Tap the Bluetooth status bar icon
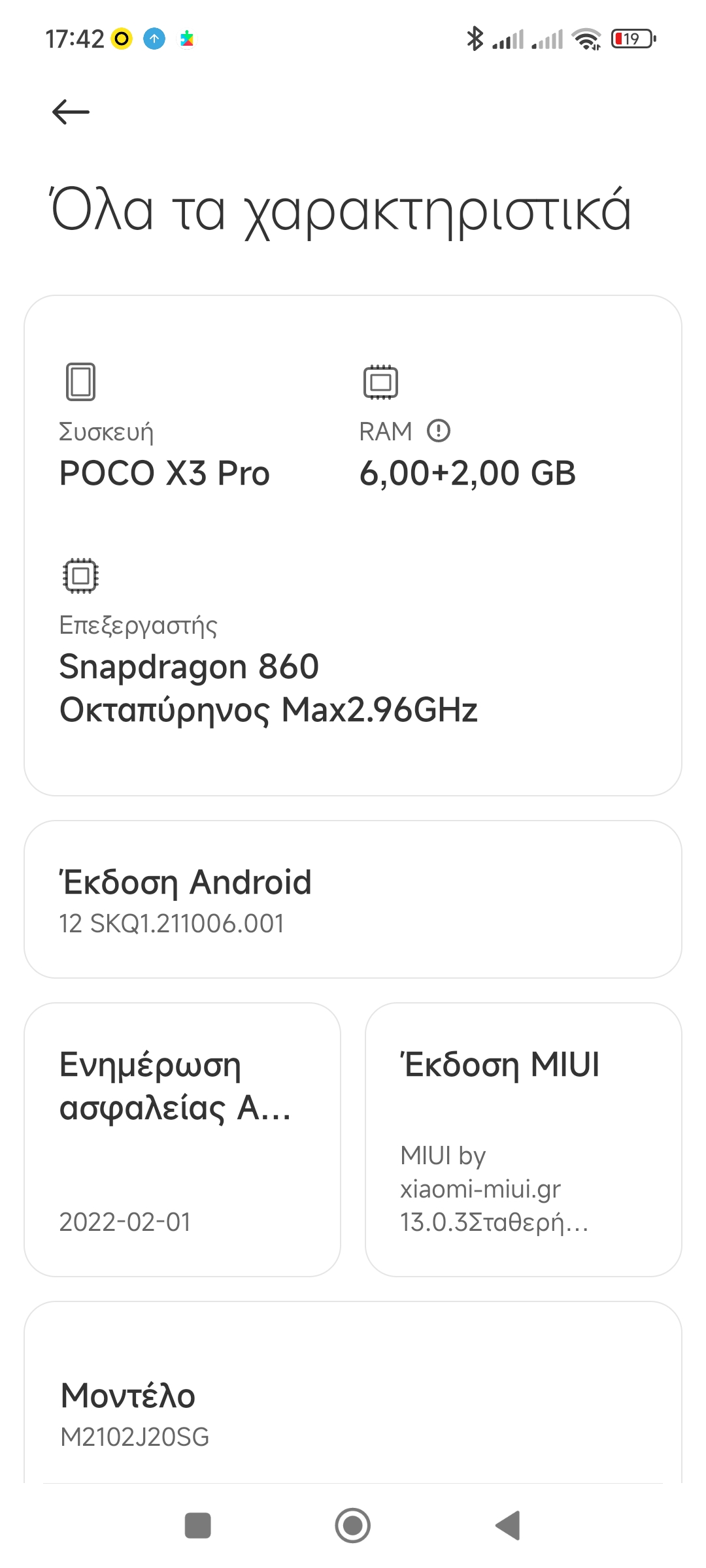The width and height of the screenshot is (706, 1568). 475,39
